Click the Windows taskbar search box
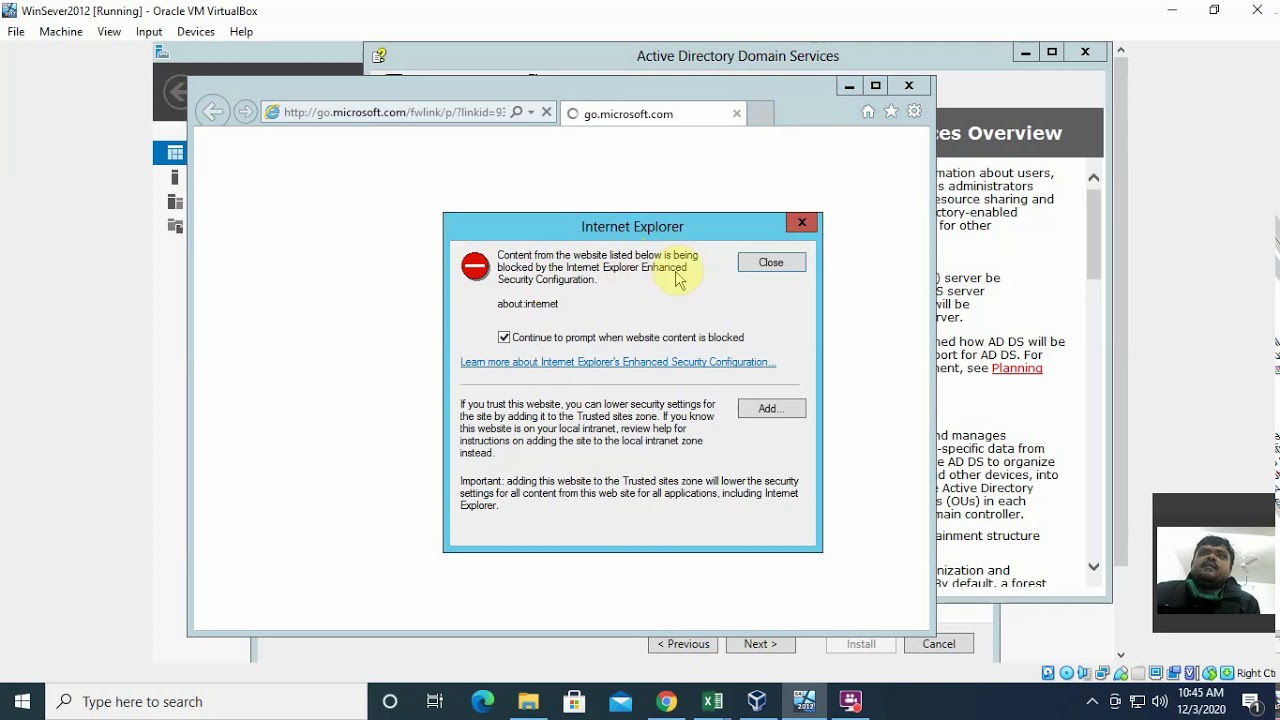Image resolution: width=1280 pixels, height=720 pixels. 206,701
